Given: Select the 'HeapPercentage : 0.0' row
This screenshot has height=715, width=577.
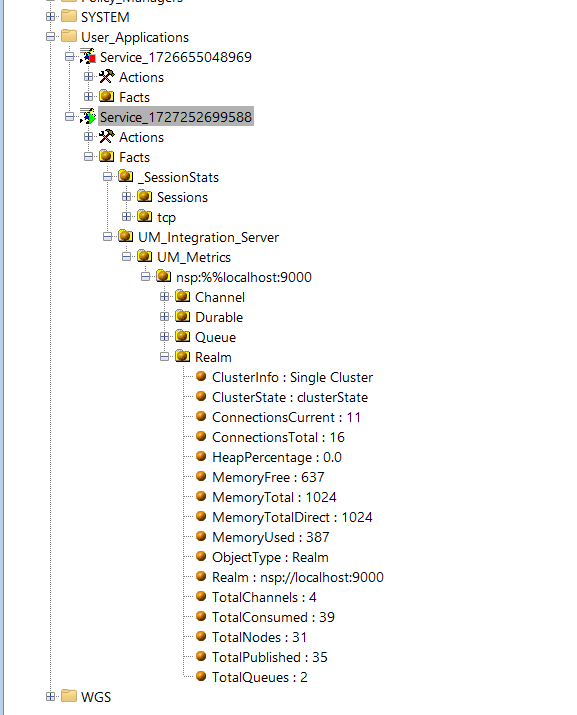Looking at the screenshot, I should [x=277, y=457].
